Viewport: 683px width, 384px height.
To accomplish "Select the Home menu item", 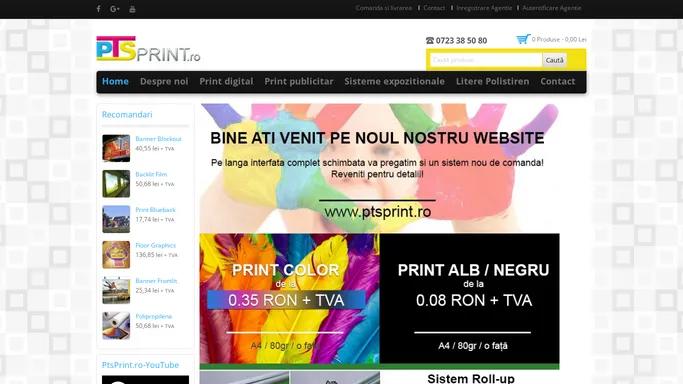I will point(115,81).
